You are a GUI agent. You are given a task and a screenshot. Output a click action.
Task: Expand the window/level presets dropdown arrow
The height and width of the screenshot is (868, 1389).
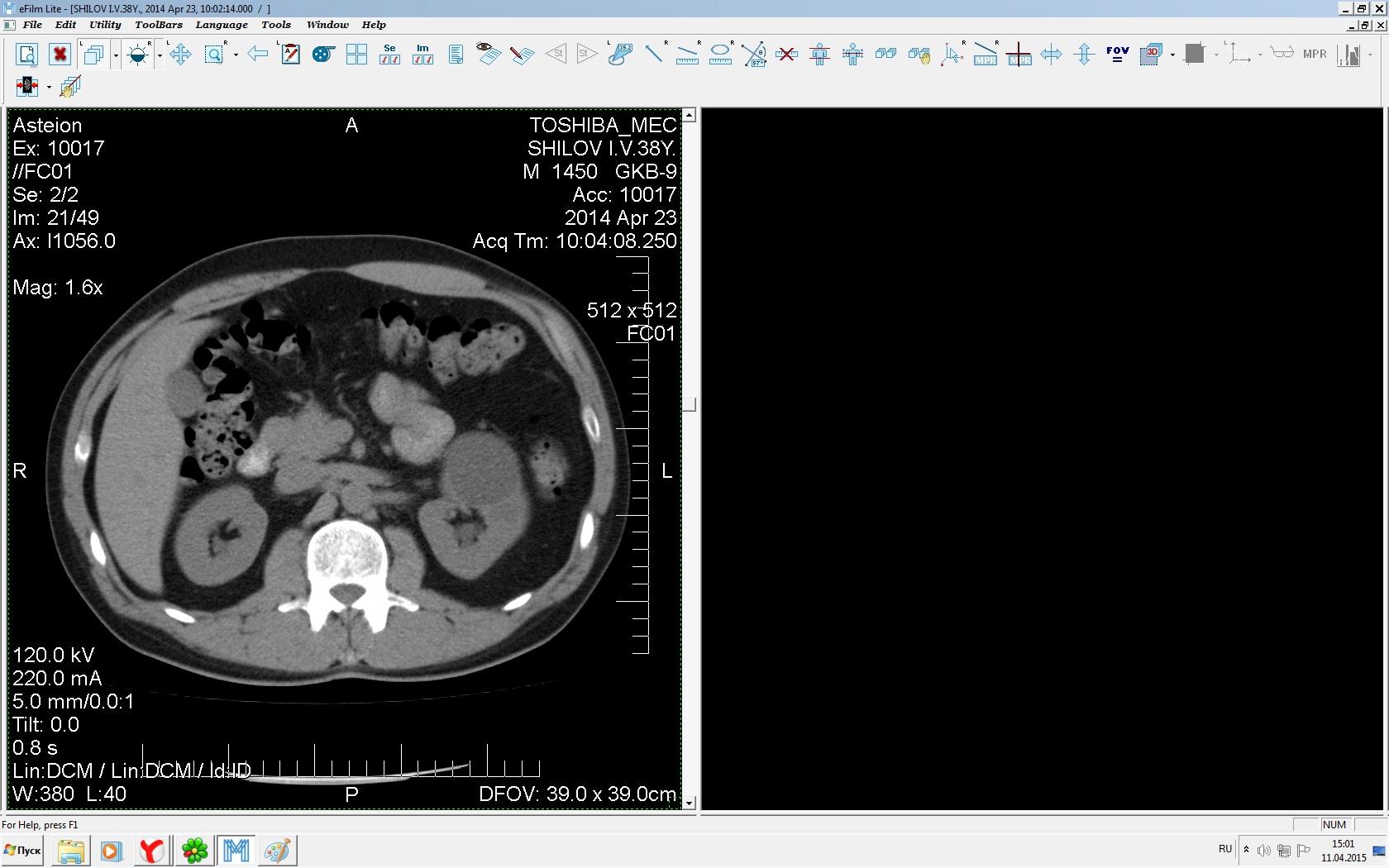(160, 55)
